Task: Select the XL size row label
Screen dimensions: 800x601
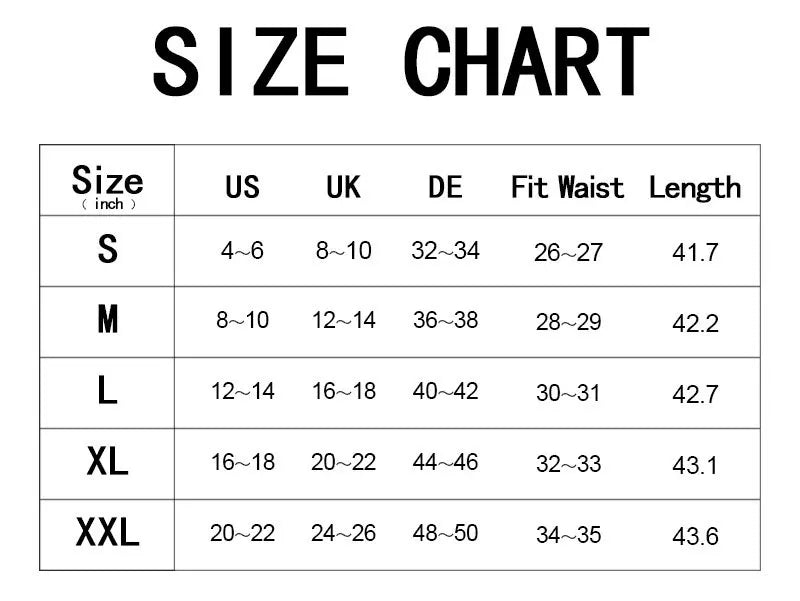Action: pos(107,463)
